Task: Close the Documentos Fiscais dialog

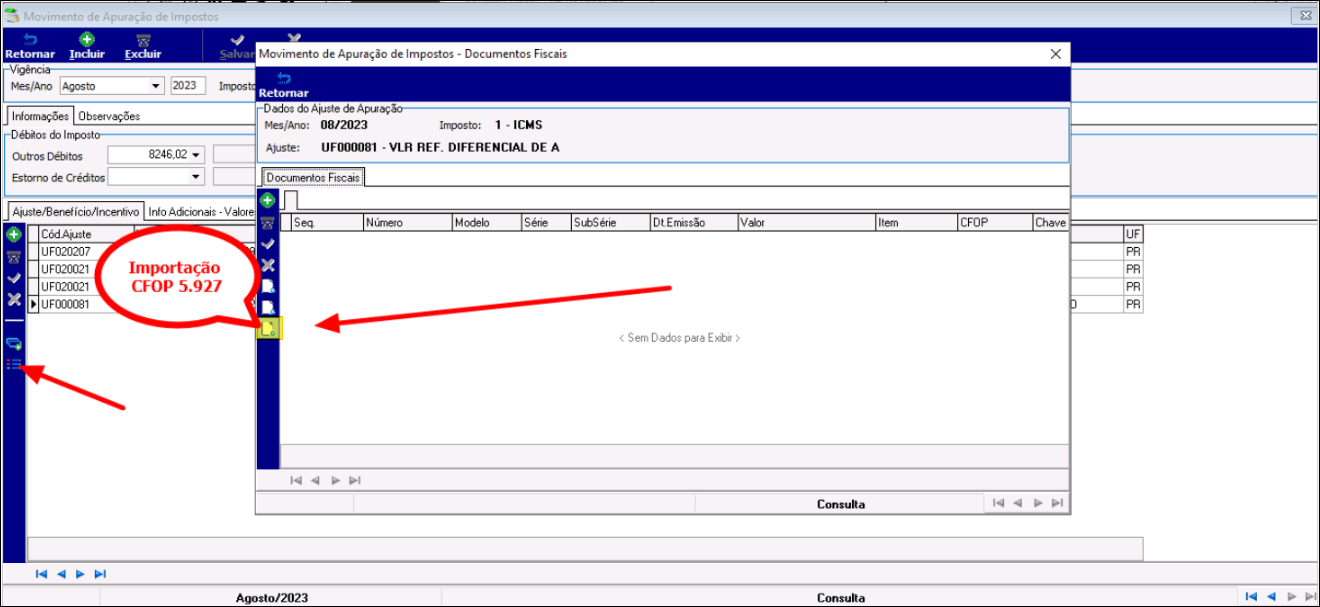Action: tap(1054, 54)
